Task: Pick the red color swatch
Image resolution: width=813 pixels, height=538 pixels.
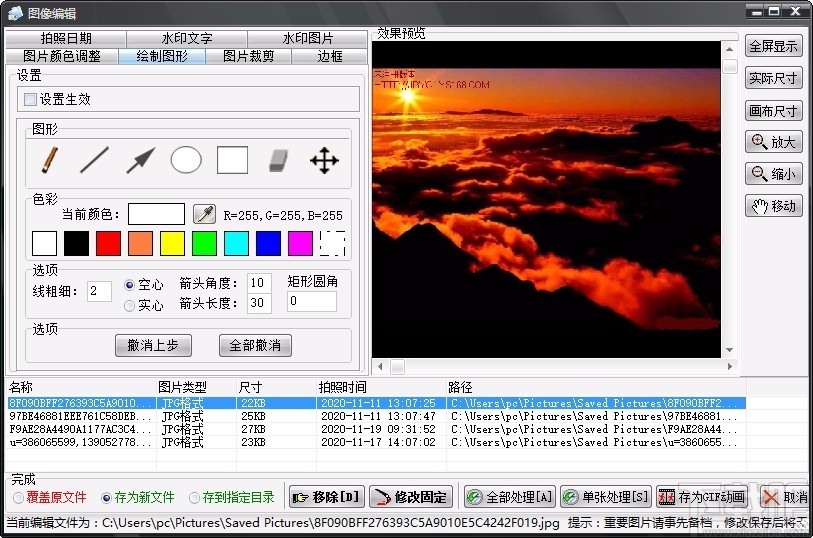Action: (108, 243)
